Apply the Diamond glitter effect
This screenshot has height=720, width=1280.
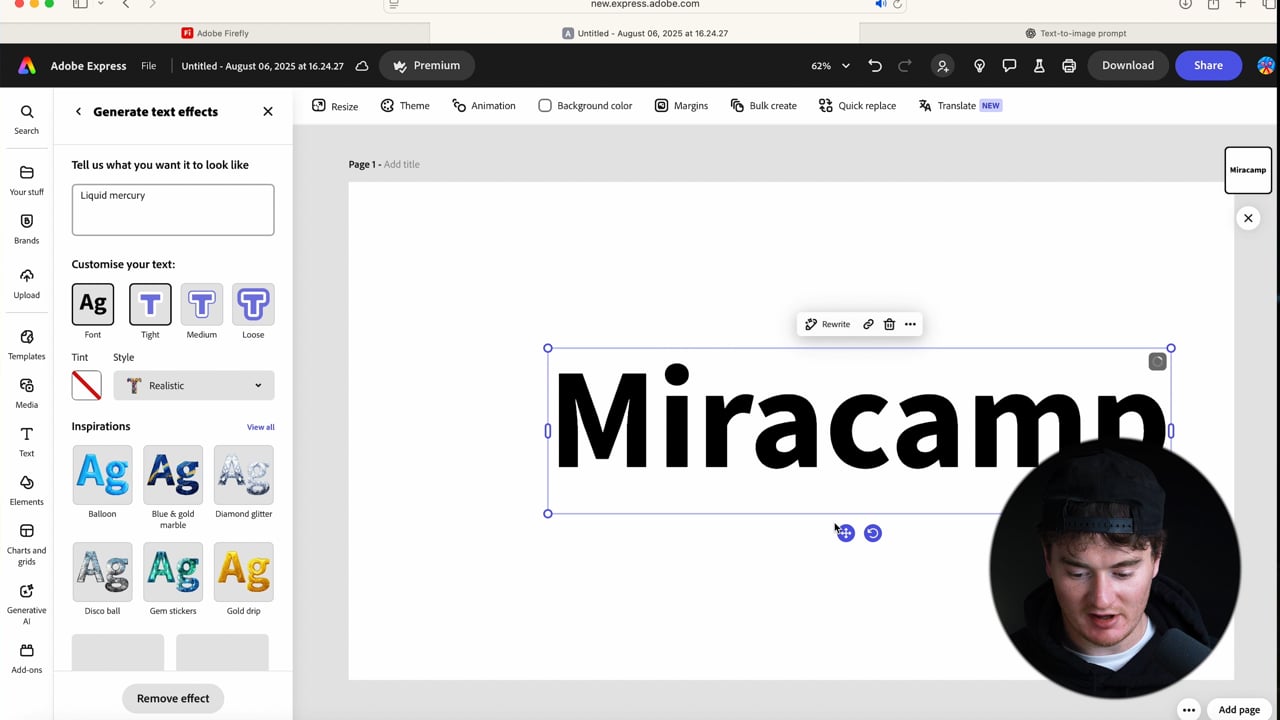point(244,475)
